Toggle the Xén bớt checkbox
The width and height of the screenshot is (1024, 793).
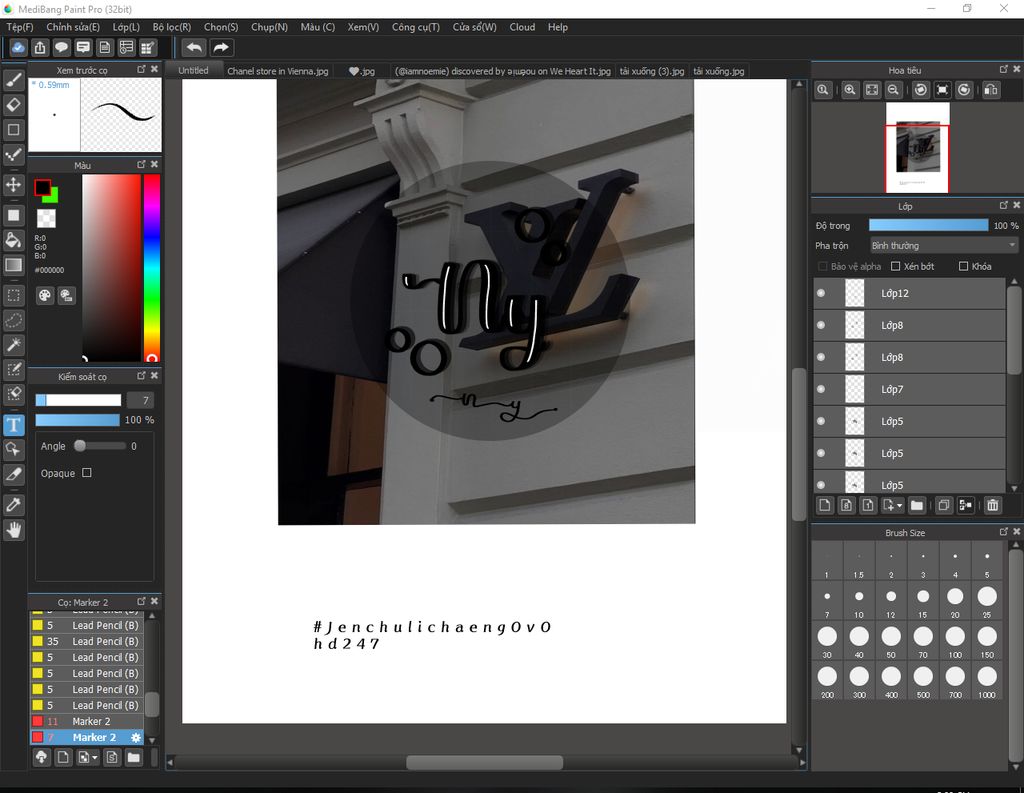895,266
